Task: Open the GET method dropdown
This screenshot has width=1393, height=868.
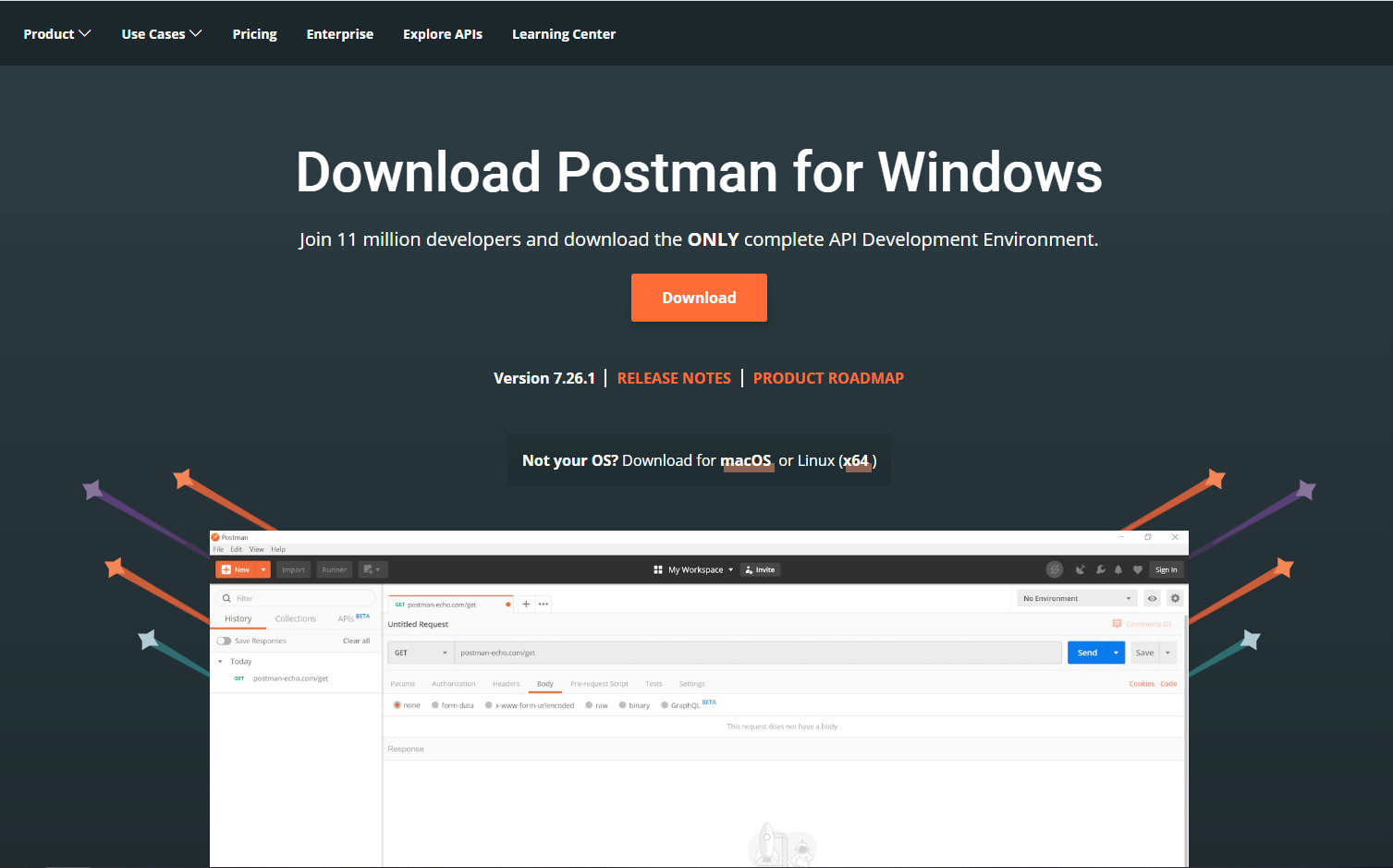Action: (x=420, y=653)
